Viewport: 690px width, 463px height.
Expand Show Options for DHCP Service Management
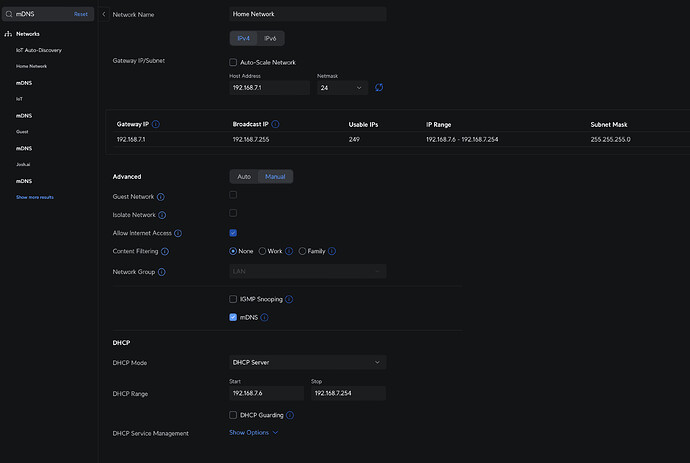pos(253,433)
